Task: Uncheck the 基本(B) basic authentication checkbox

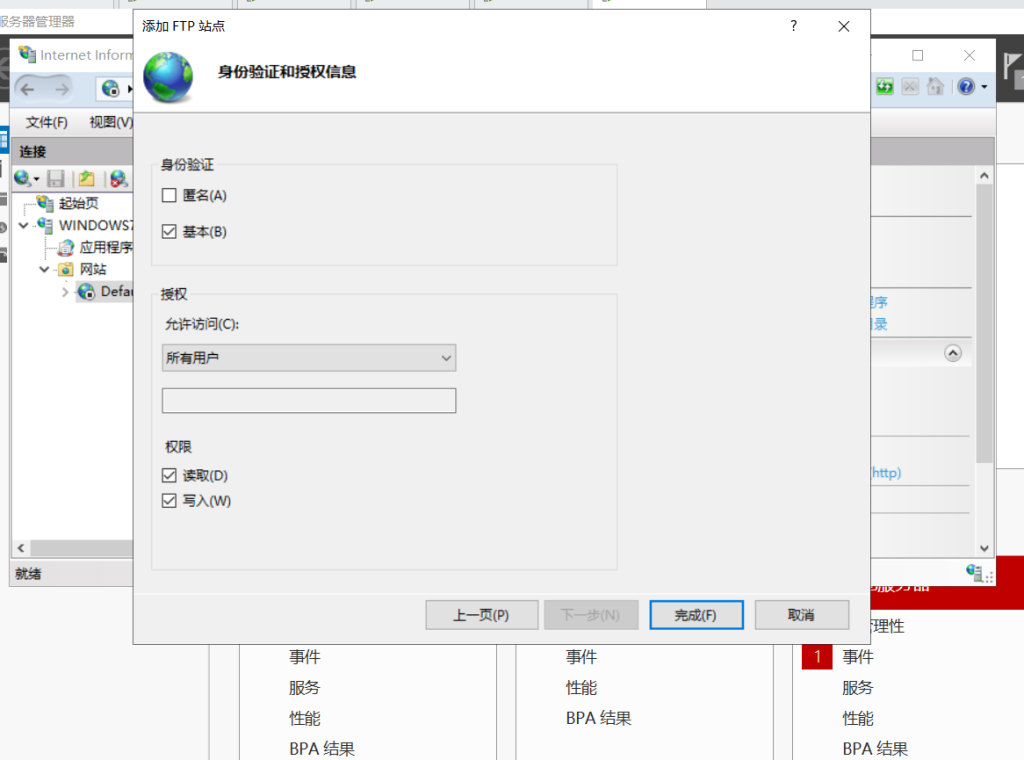Action: 169,232
